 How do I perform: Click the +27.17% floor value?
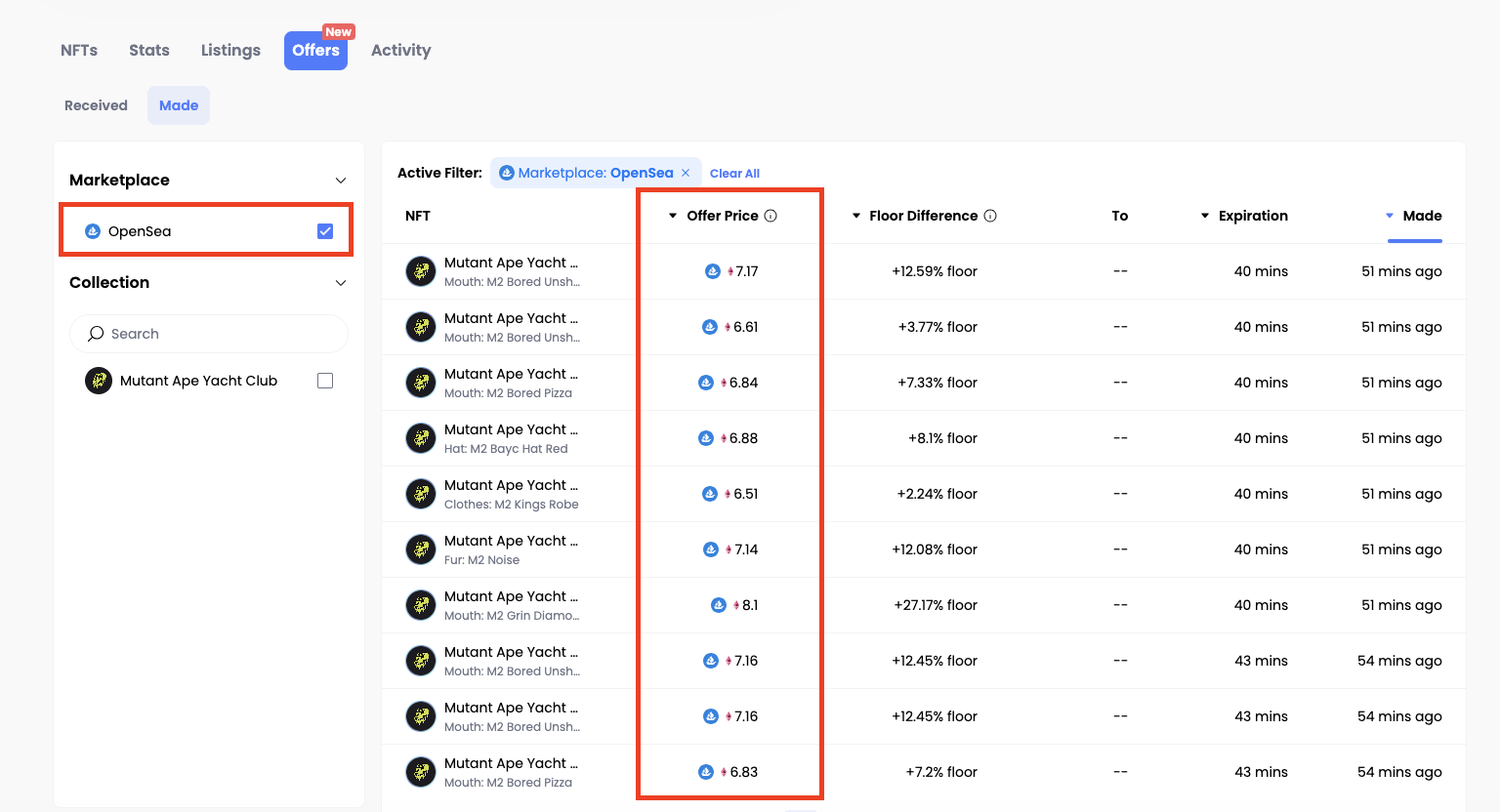pos(936,605)
